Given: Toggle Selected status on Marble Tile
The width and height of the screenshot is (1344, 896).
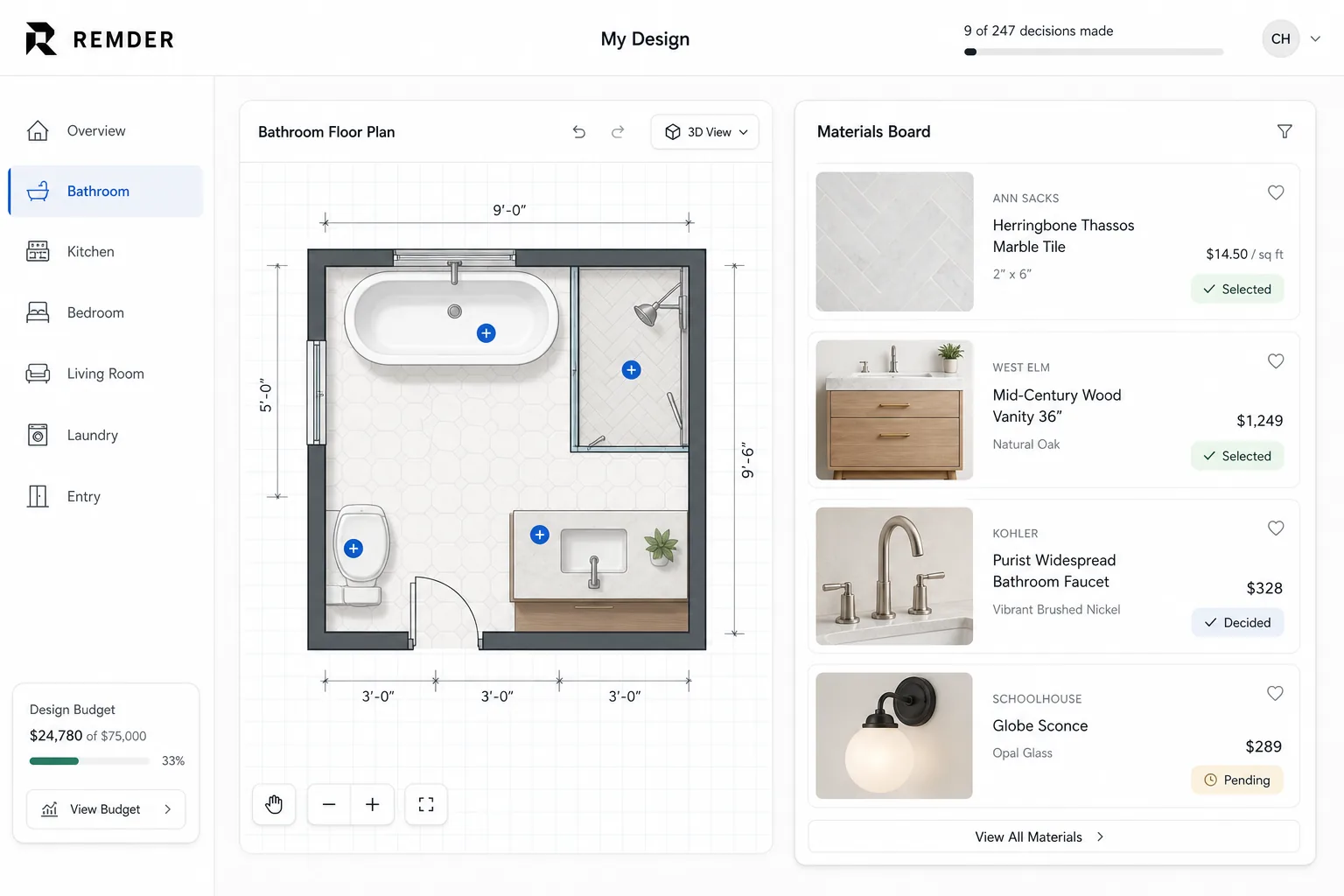Looking at the screenshot, I should click(x=1237, y=289).
